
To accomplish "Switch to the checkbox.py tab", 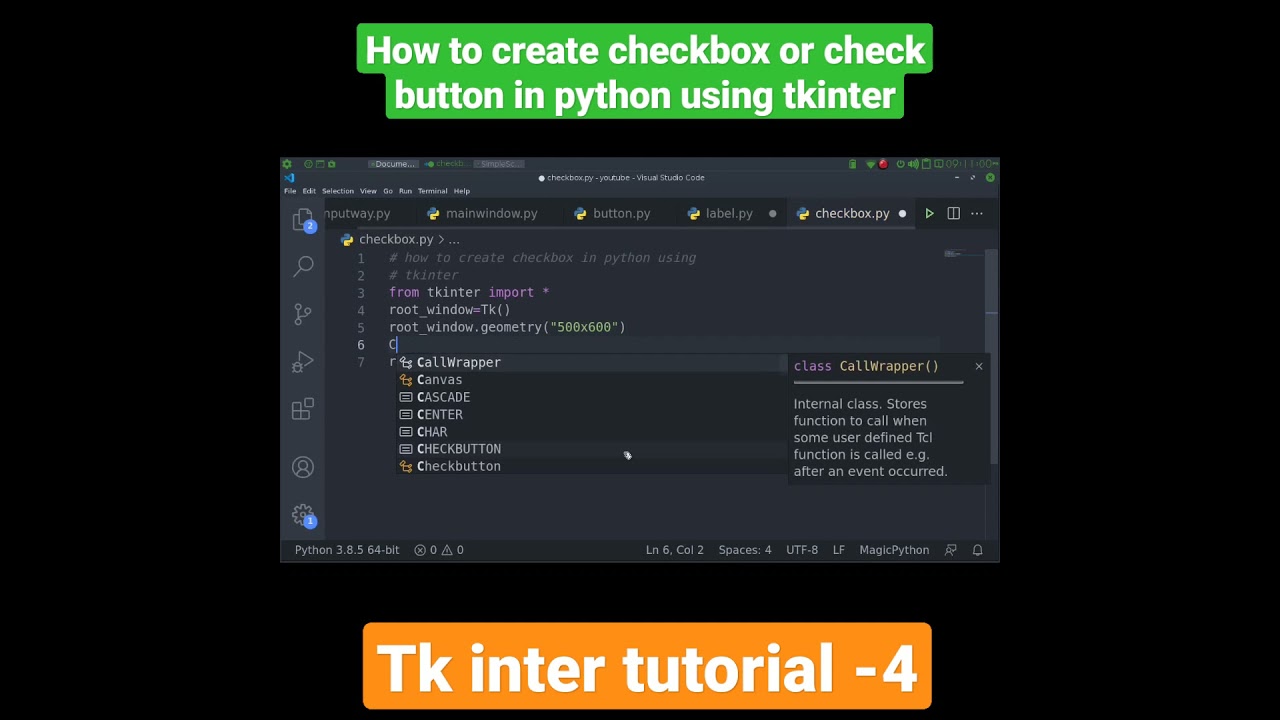I will 851,213.
